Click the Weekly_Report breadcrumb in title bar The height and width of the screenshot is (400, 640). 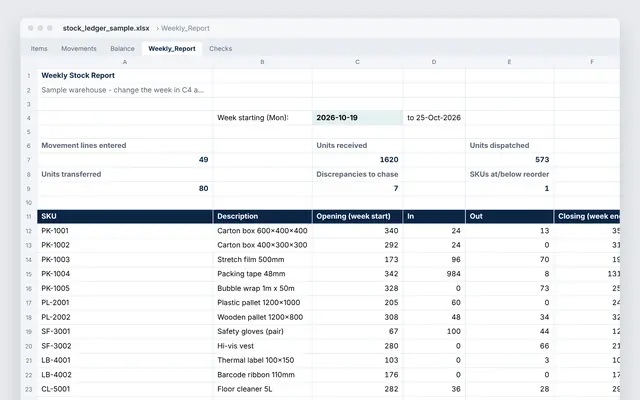185,28
